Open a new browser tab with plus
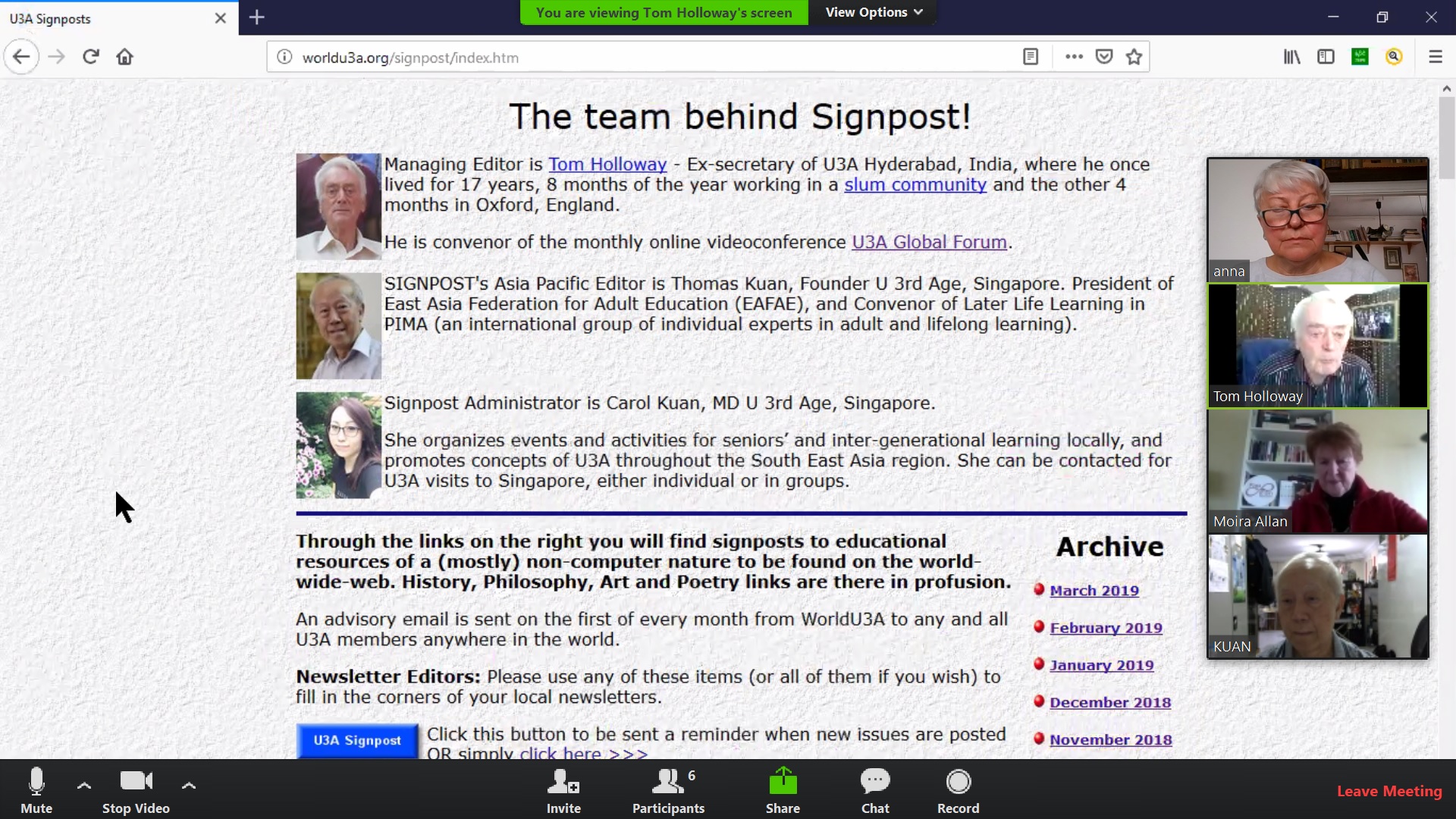This screenshot has height=819, width=1456. [x=257, y=17]
